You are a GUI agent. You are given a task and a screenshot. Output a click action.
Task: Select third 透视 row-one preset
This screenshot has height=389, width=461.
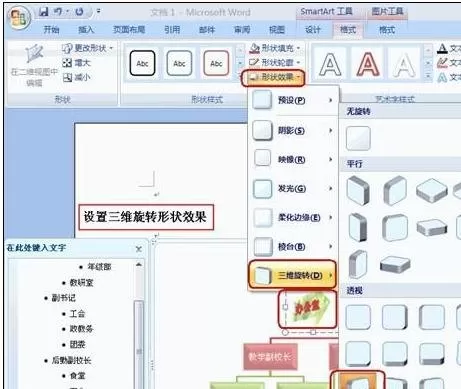[432, 318]
